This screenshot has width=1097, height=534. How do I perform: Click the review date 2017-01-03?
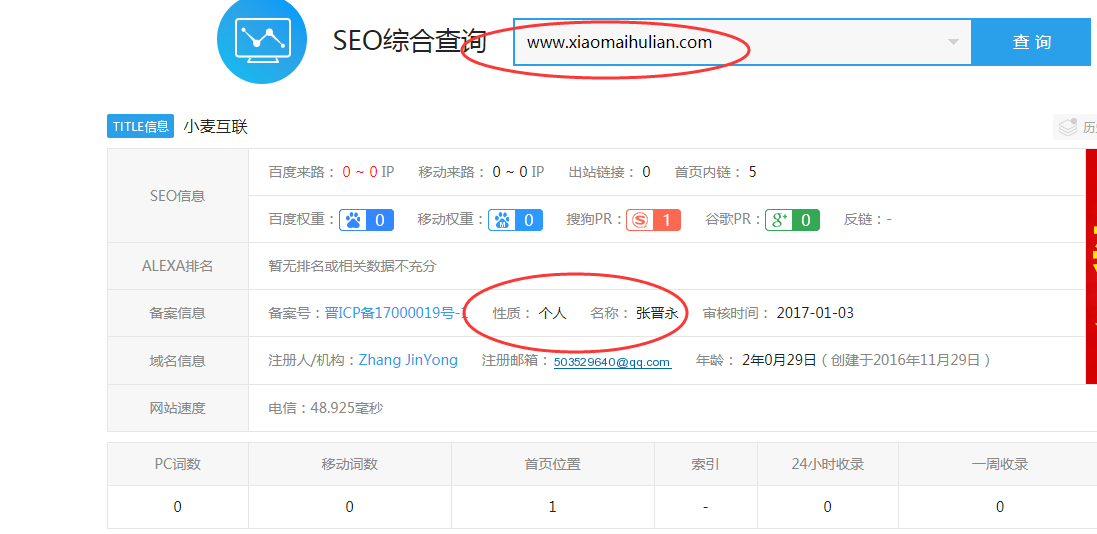(x=815, y=313)
